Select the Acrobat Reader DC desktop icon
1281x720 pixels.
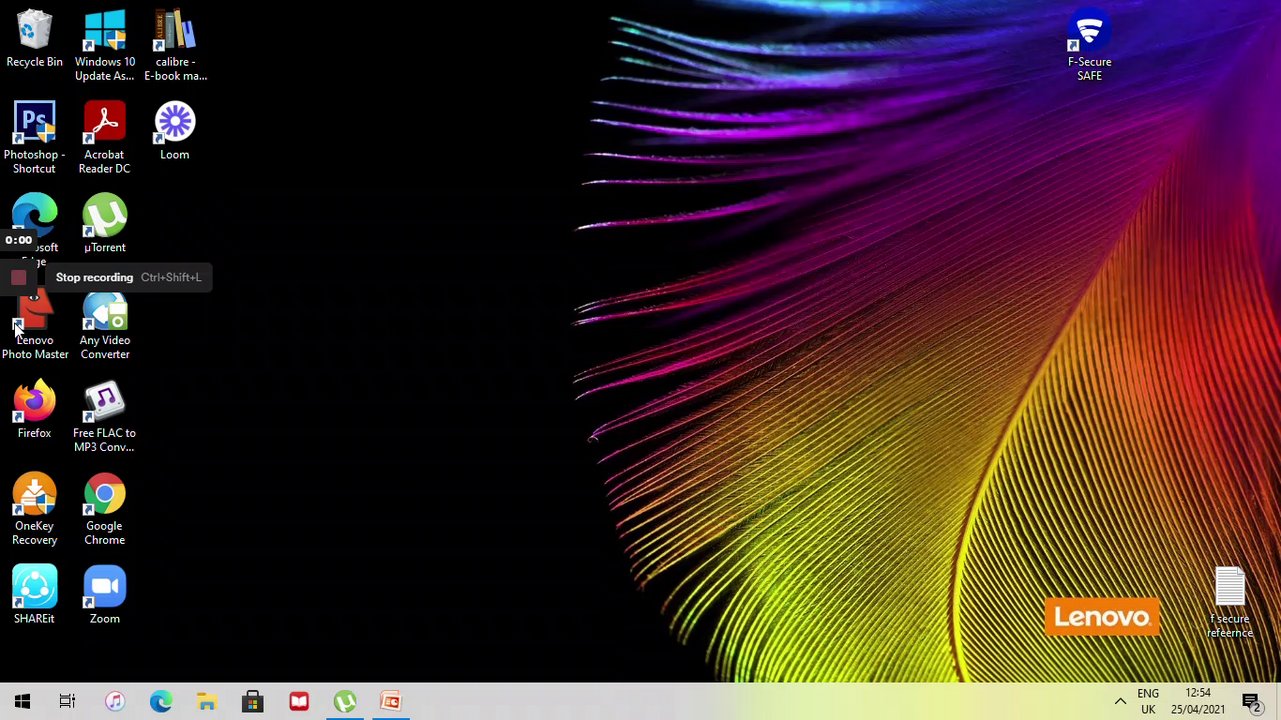(104, 138)
